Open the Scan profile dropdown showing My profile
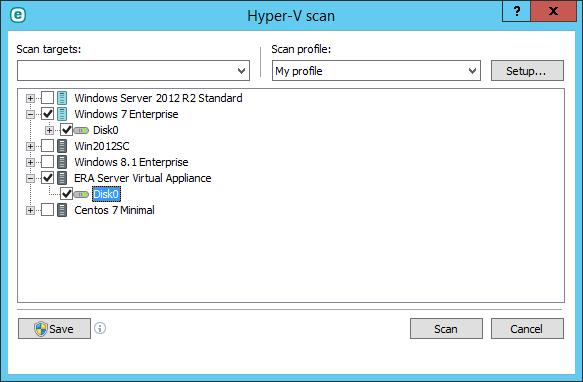This screenshot has height=382, width=583. pyautogui.click(x=376, y=70)
